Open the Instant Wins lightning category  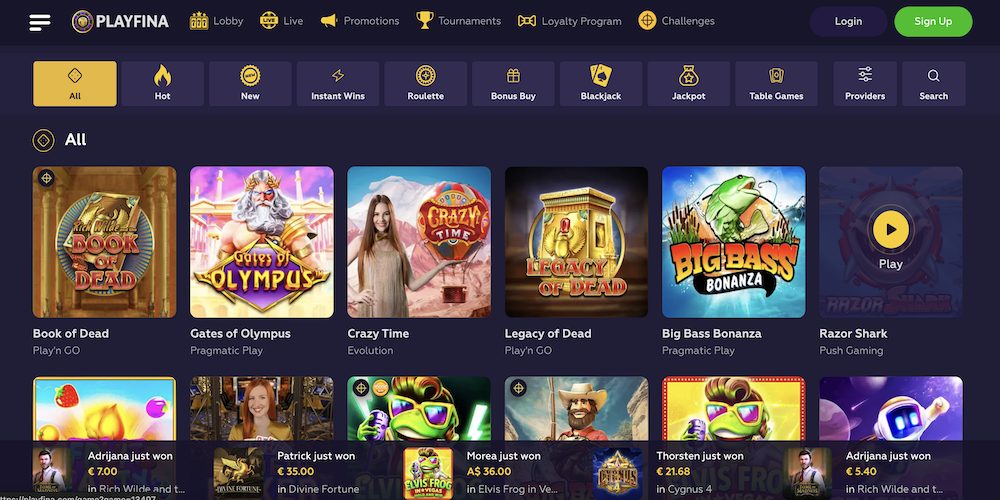coord(338,84)
